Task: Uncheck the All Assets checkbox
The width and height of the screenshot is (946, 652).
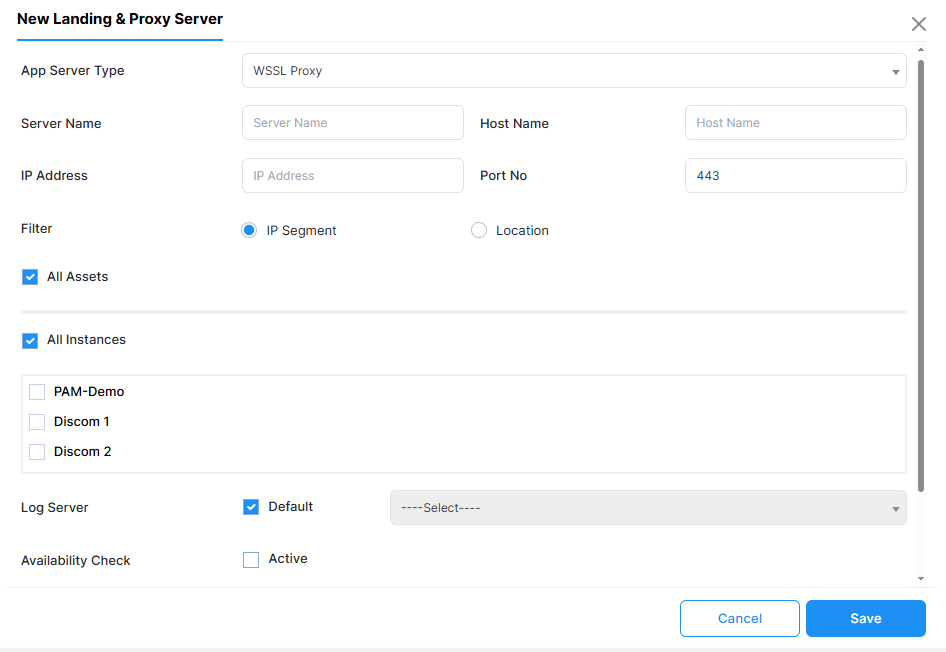Action: [30, 277]
